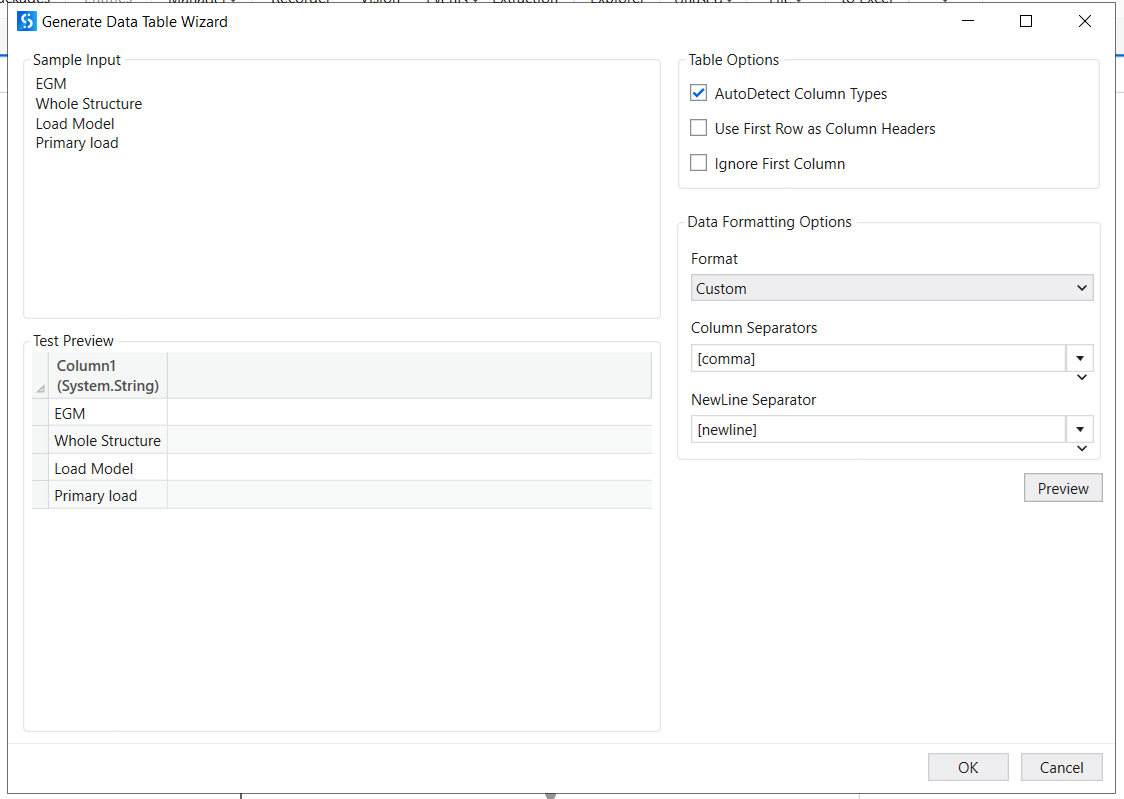1124x799 pixels.
Task: Click the SmartBear icon in the title bar
Action: 27,20
